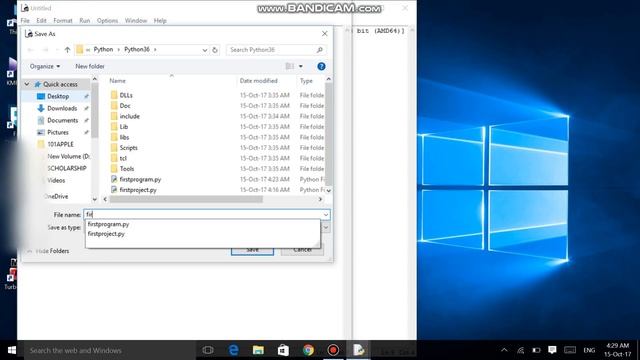Select the tcl folder
Image resolution: width=640 pixels, height=360 pixels.
[x=123, y=158]
